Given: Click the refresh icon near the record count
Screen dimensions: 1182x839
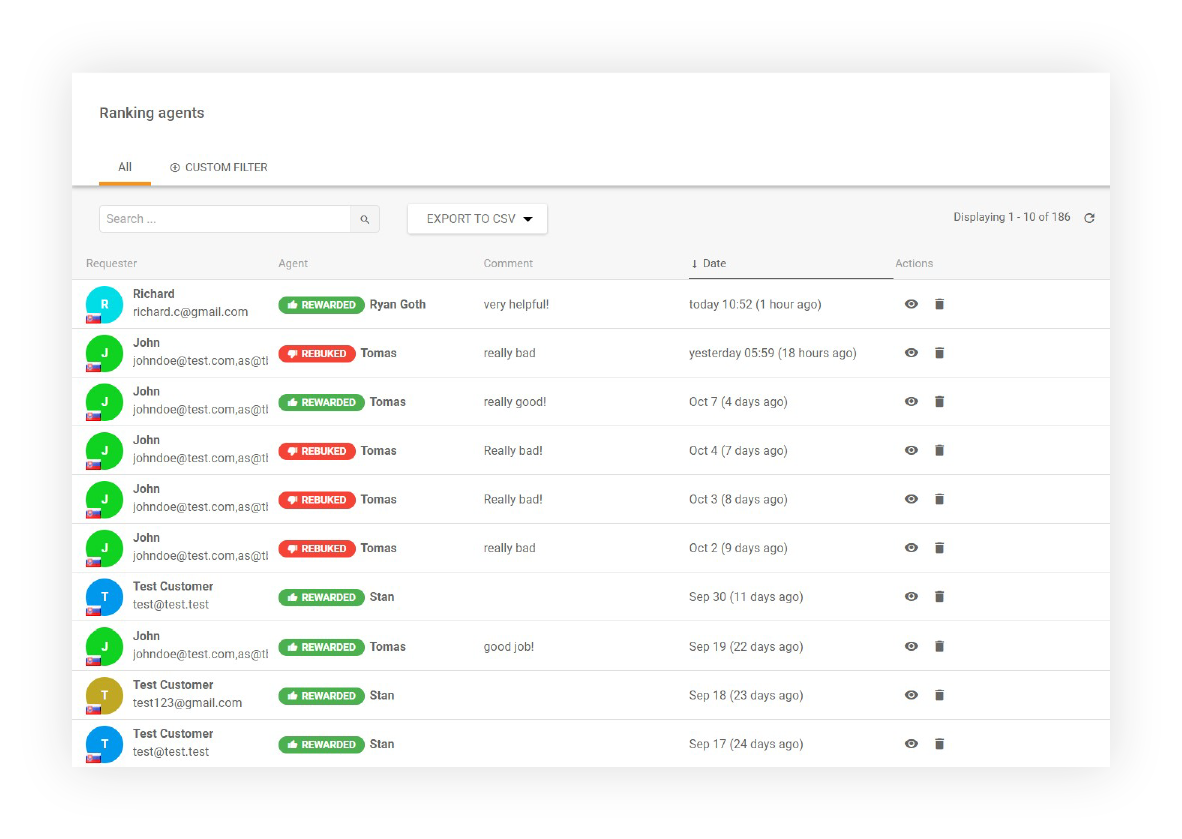Looking at the screenshot, I should tap(1089, 217).
